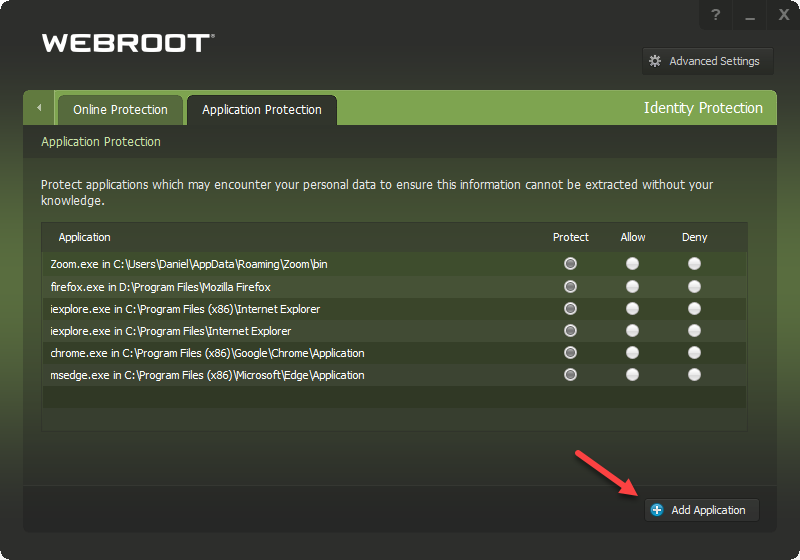Go back with the left arrow tab
The height and width of the screenshot is (560, 800).
39,108
